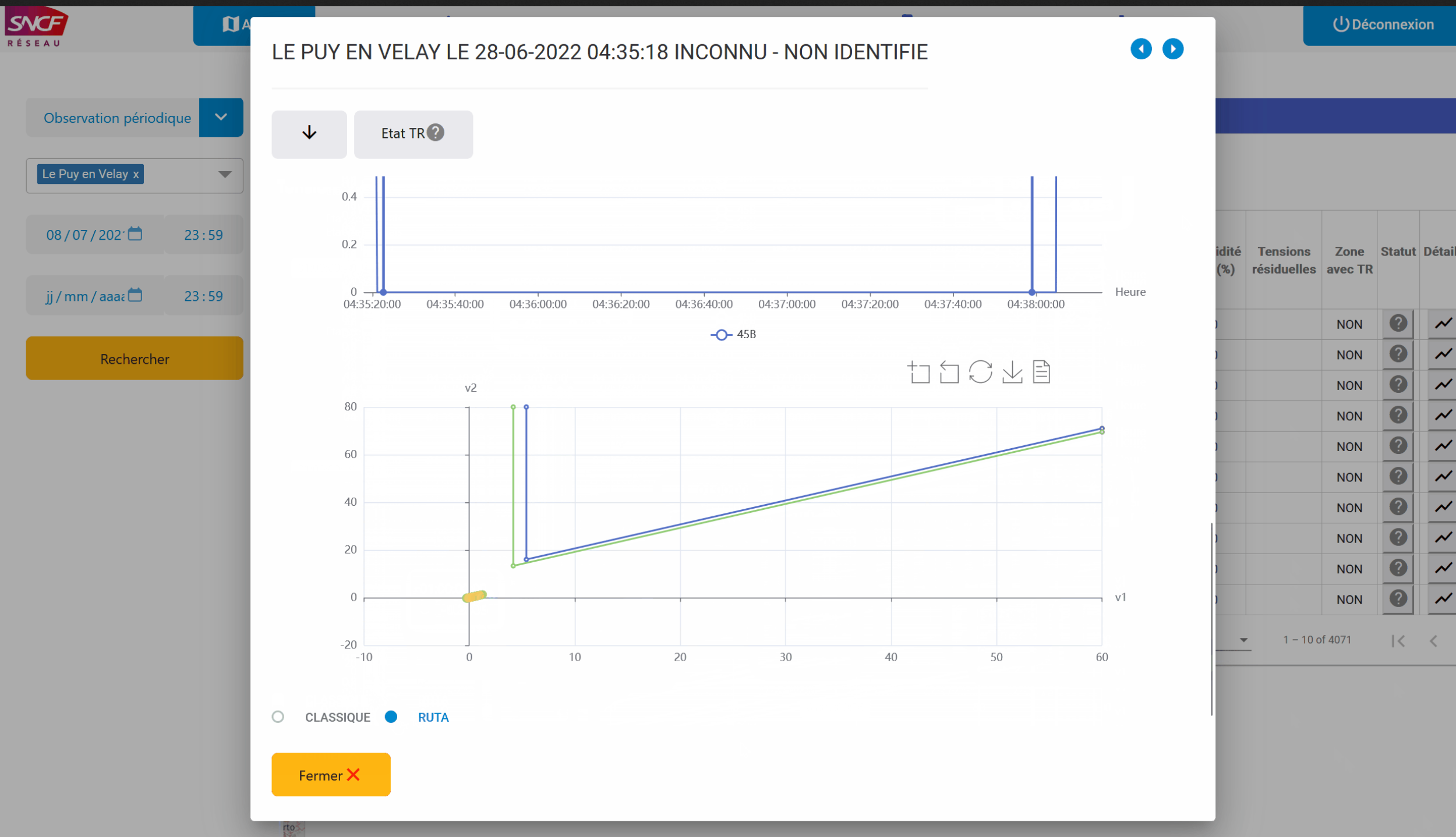
Task: Open the station selector dropdown arrow
Action: click(225, 175)
